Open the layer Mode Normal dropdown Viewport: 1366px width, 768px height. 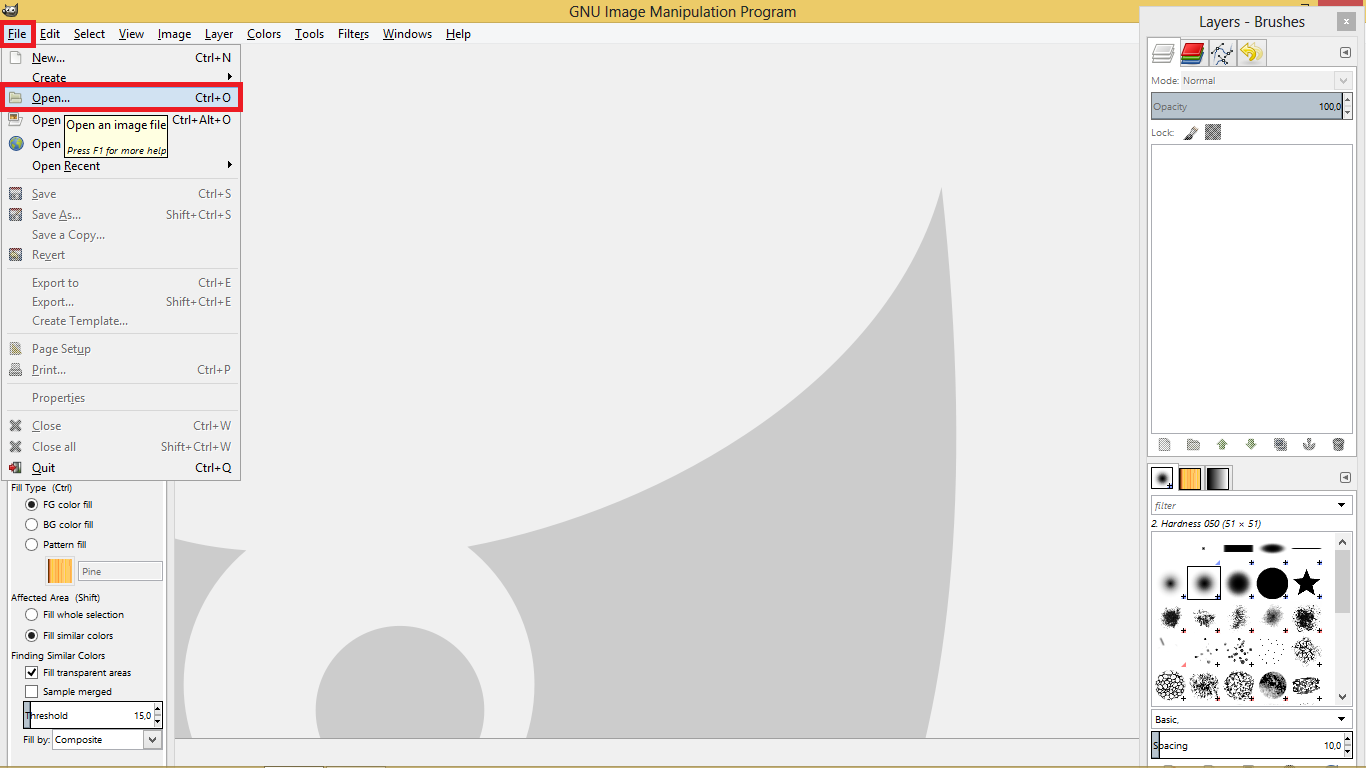[x=1265, y=80]
